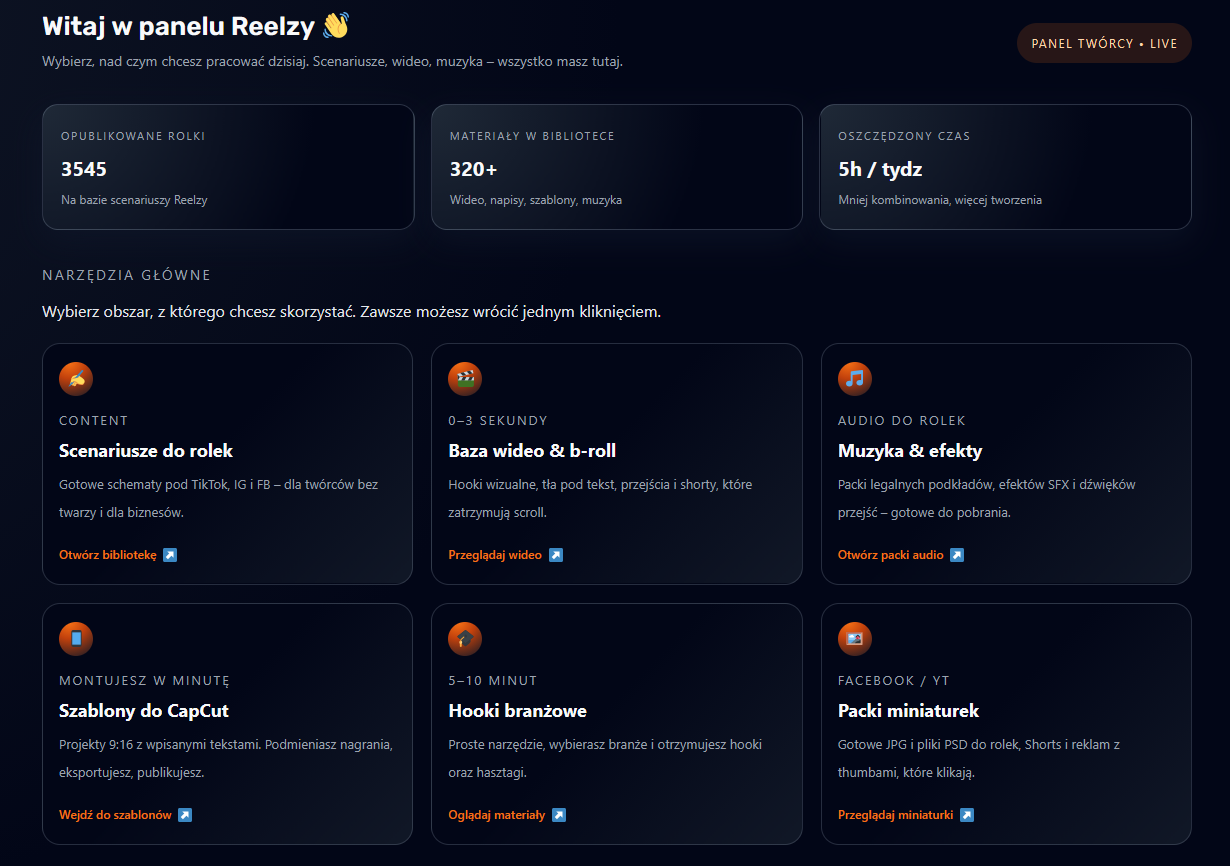
Task: Click the arrow icon beside Otwórz packi audio
Action: point(957,555)
